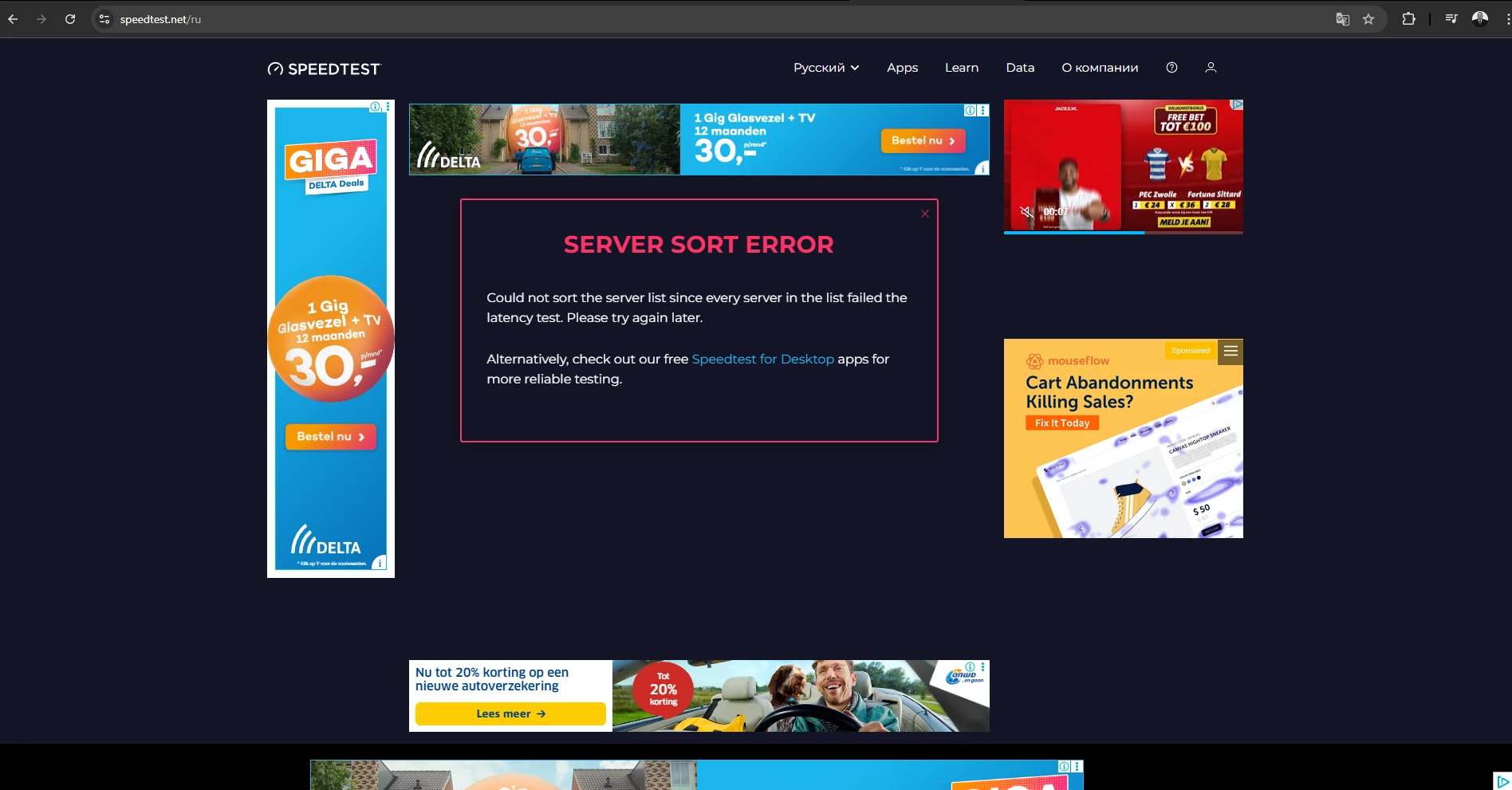Click the house photo in top DELTA banner
Screen dimensions: 1512x790
coord(545,140)
